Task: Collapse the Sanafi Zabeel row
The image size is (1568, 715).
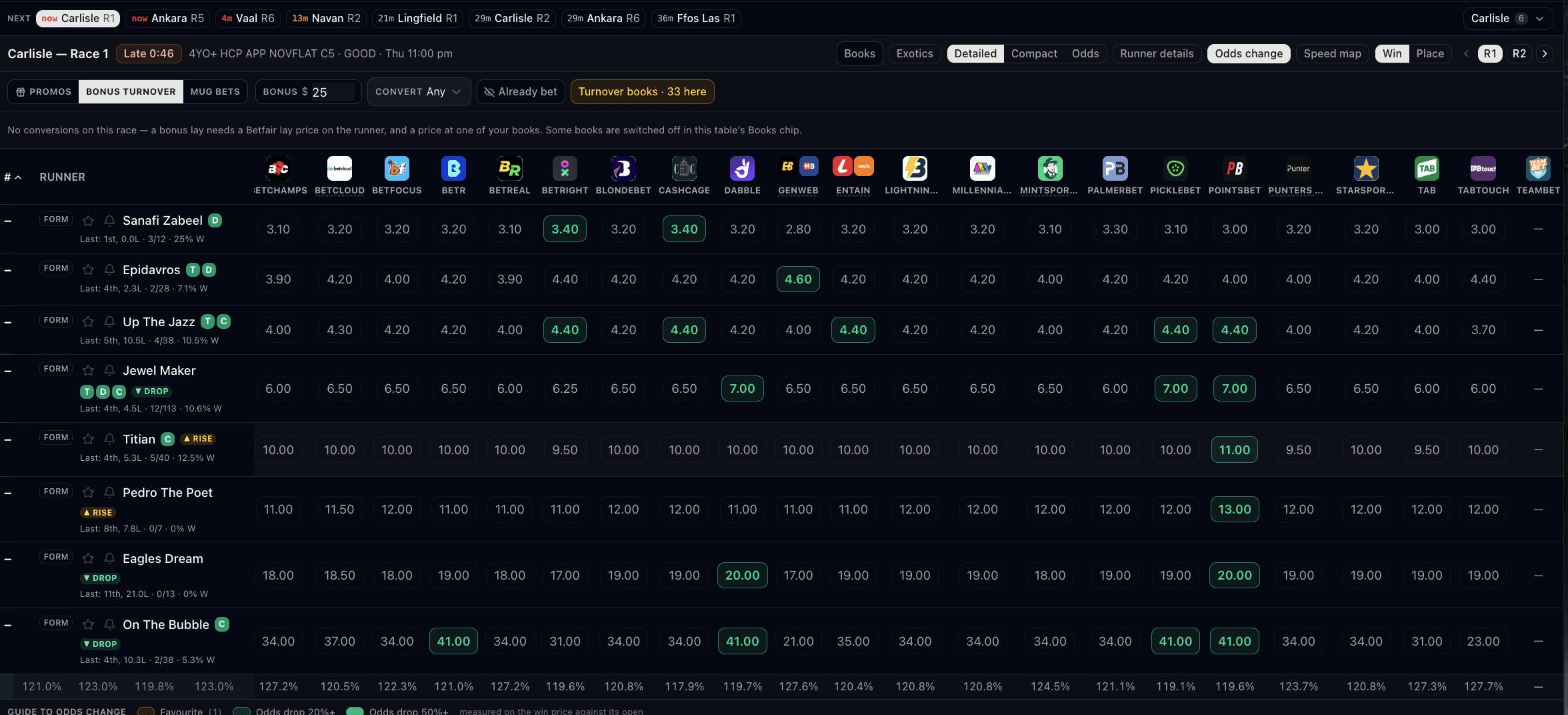Action: click(8, 221)
